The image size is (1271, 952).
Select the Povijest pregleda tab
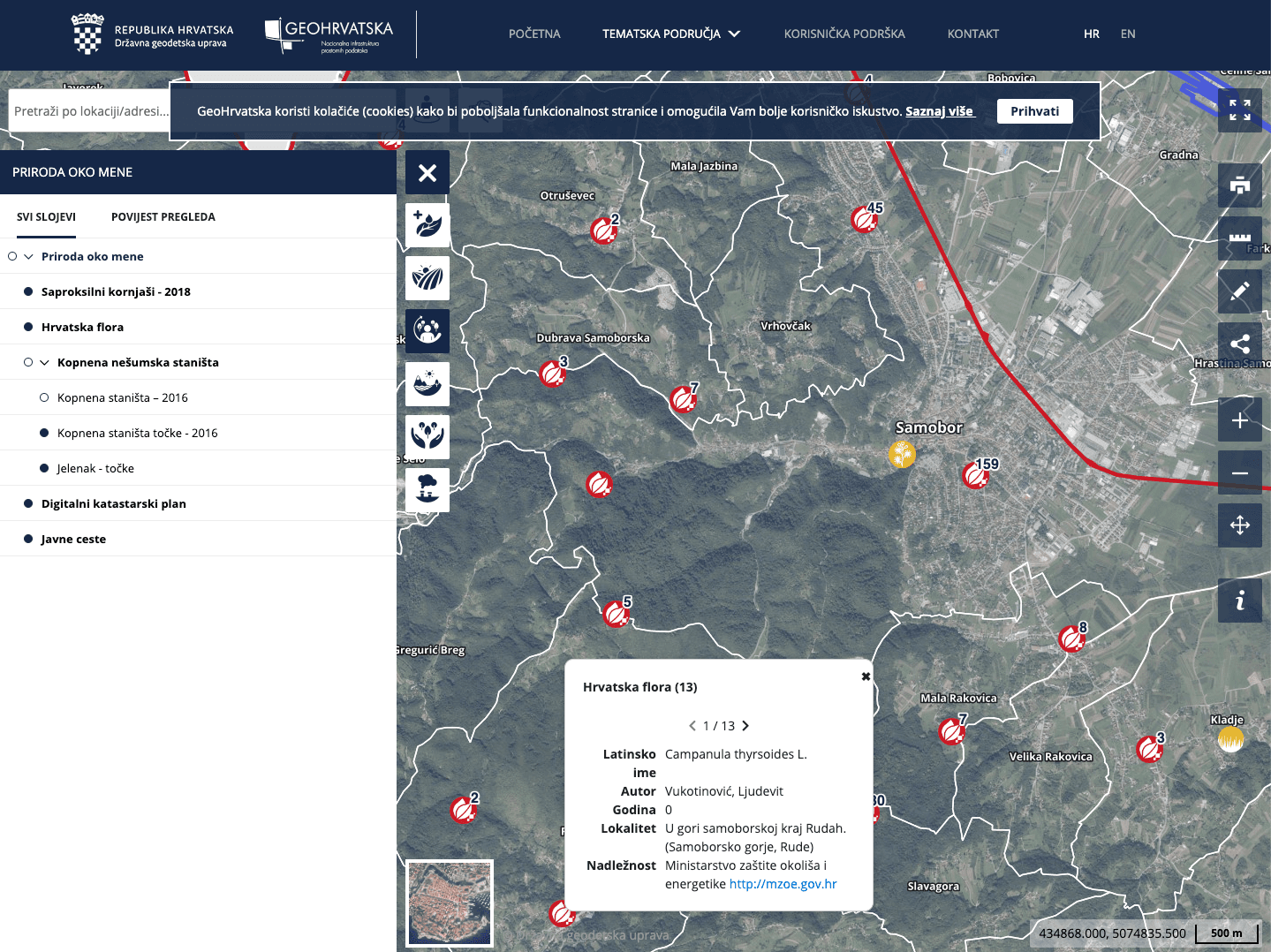coord(163,216)
